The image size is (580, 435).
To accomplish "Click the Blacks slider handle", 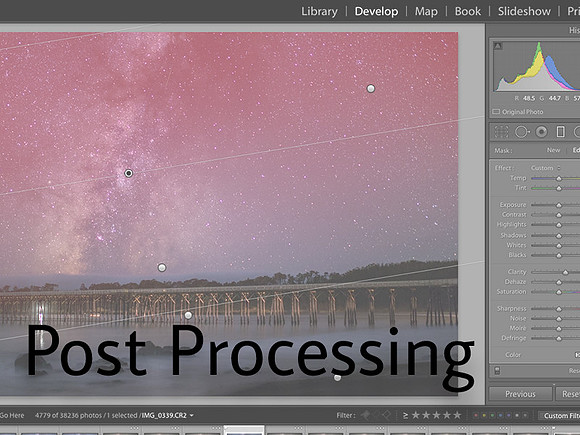I will pos(559,255).
